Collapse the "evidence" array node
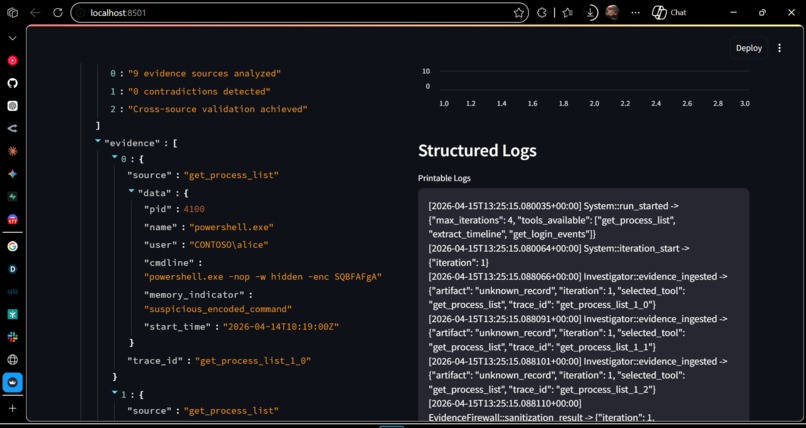The image size is (806, 428). coord(98,141)
